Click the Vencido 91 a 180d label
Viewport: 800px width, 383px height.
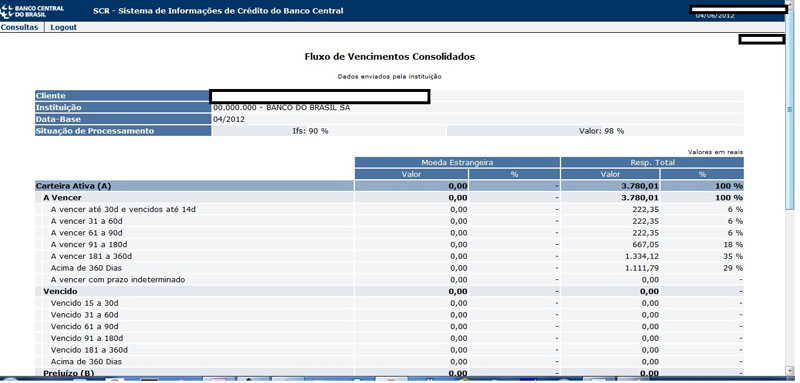(87, 338)
